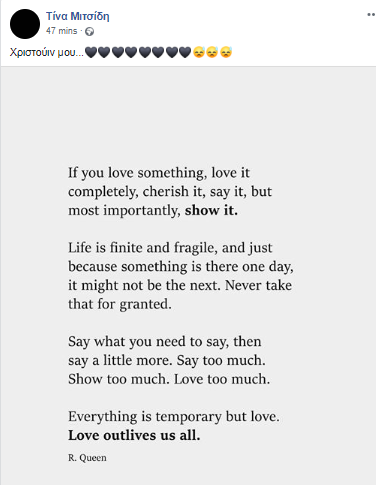Open the post options ellipsis menu

pos(371,15)
